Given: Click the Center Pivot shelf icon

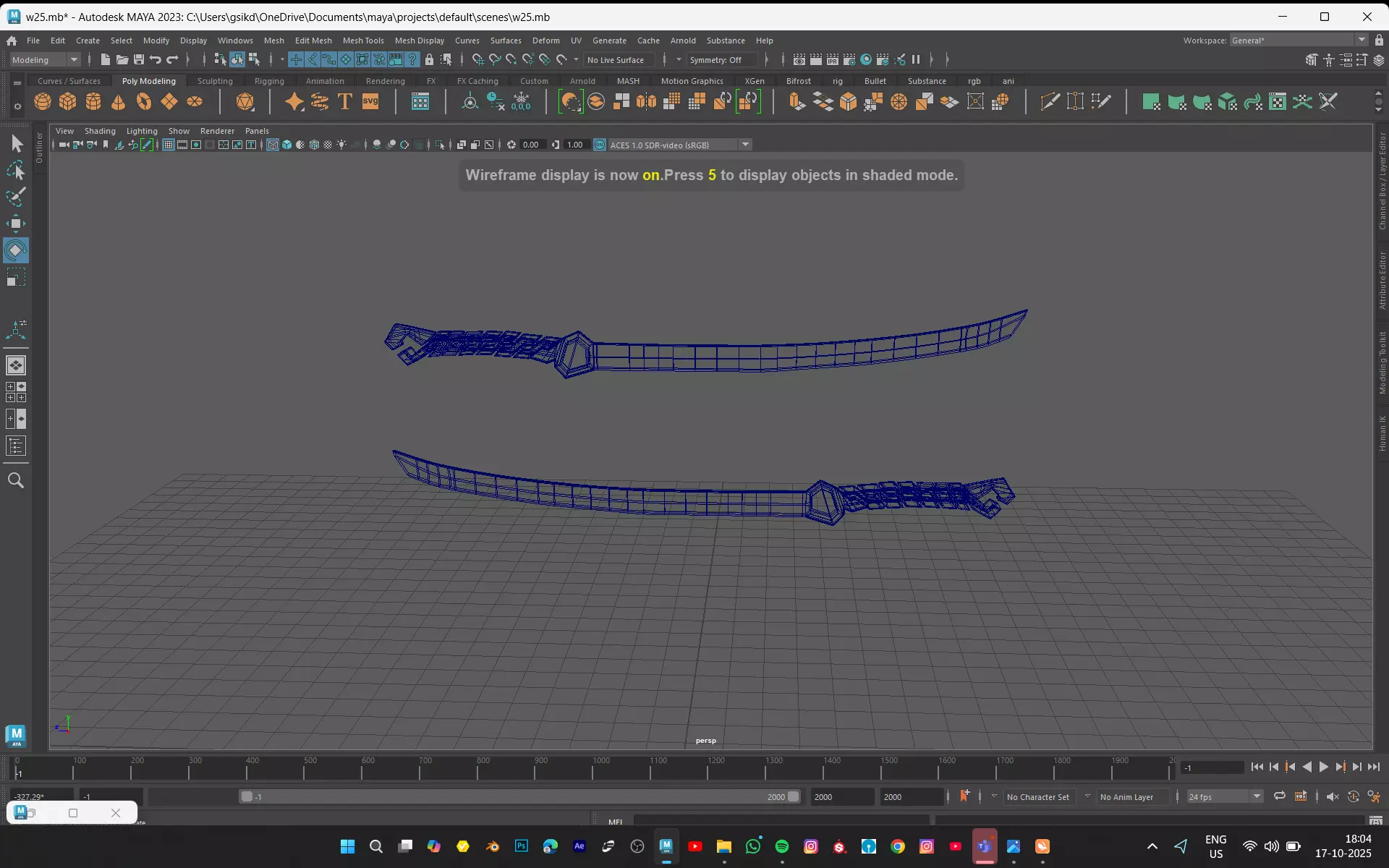Looking at the screenshot, I should [x=470, y=102].
